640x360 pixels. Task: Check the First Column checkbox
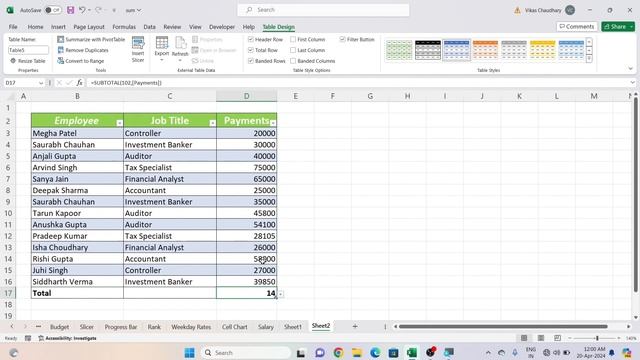(x=293, y=39)
